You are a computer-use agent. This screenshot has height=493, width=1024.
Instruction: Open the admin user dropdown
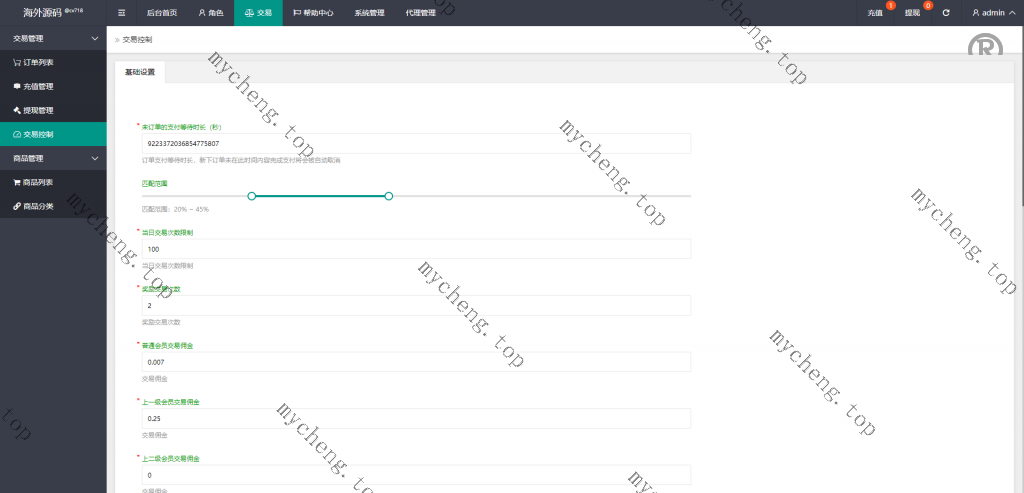coord(993,13)
